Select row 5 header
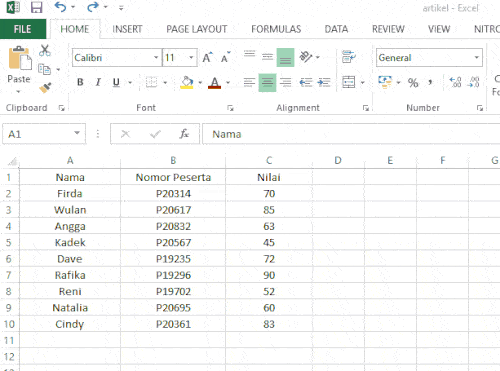 (9, 242)
